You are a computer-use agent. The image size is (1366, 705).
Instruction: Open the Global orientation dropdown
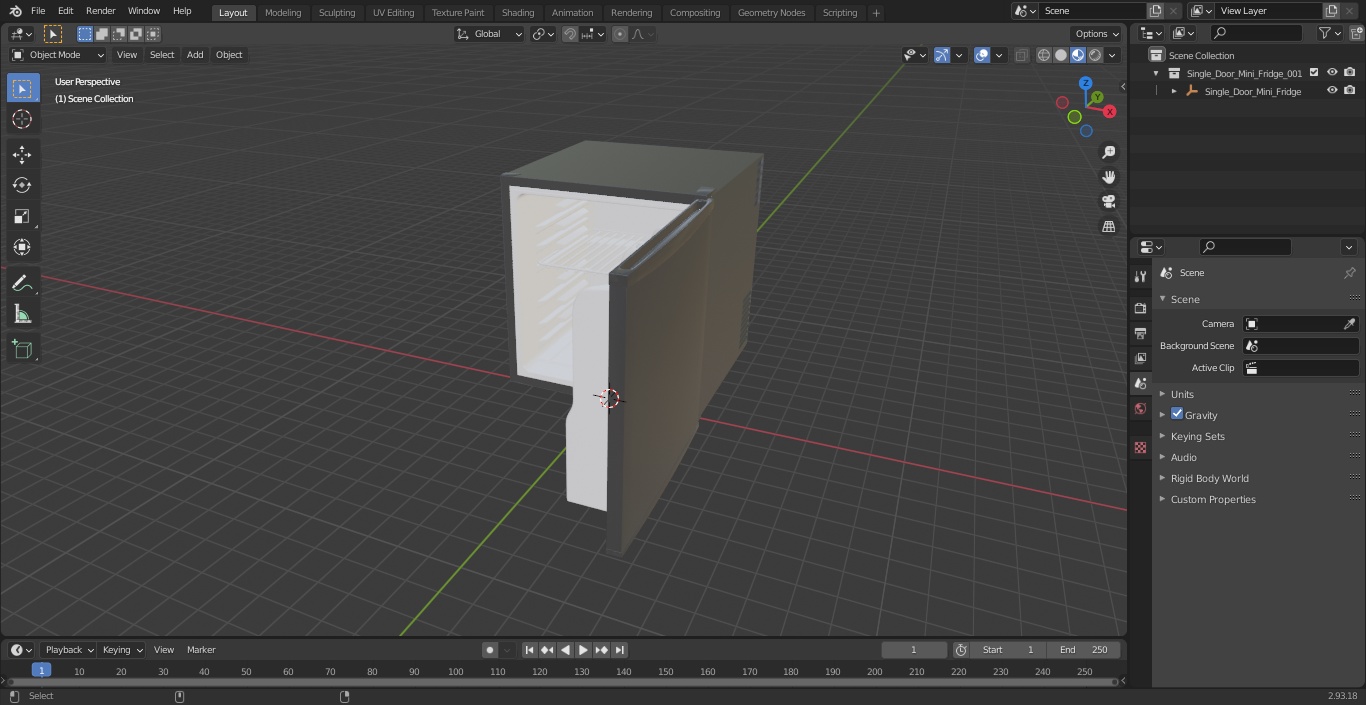[490, 34]
